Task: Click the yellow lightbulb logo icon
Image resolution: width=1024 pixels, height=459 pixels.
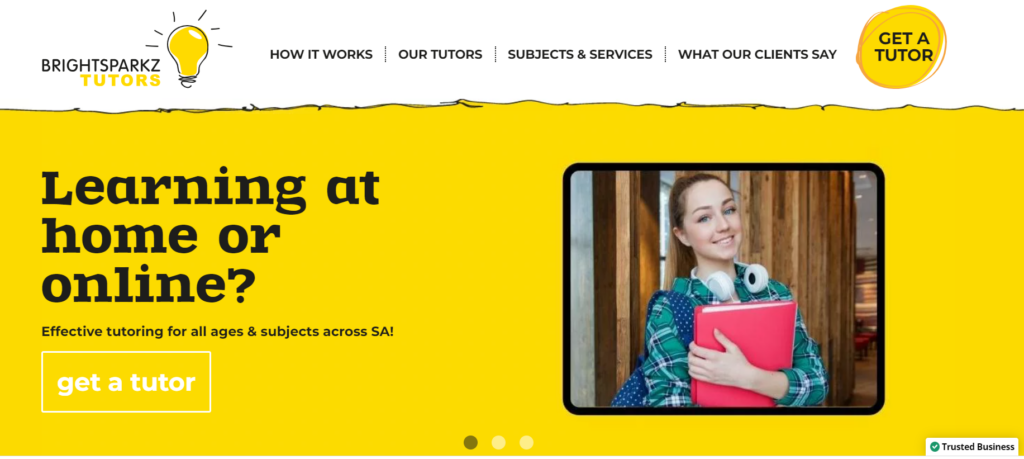Action: pos(188,52)
